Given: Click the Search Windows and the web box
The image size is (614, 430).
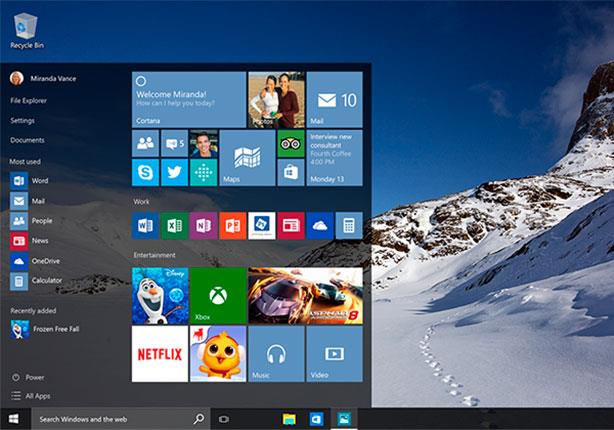Looking at the screenshot, I should (x=121, y=419).
